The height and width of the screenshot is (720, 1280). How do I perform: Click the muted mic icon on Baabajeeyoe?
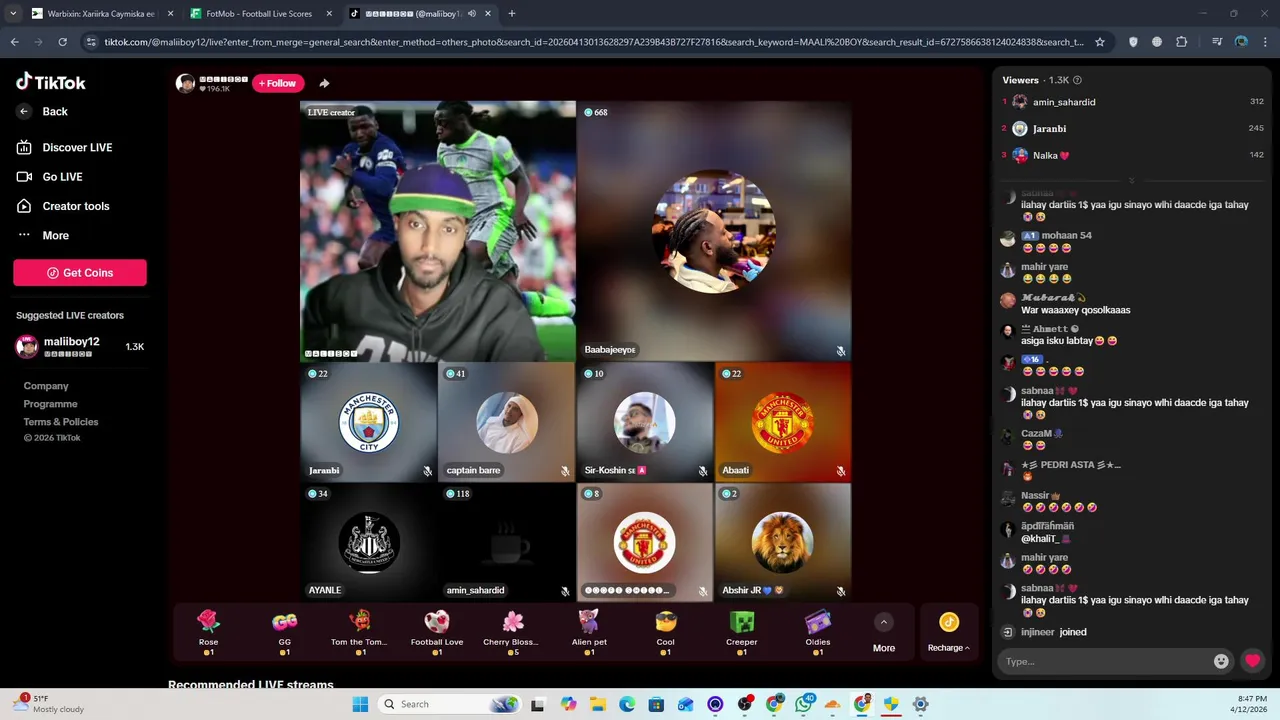pos(841,351)
